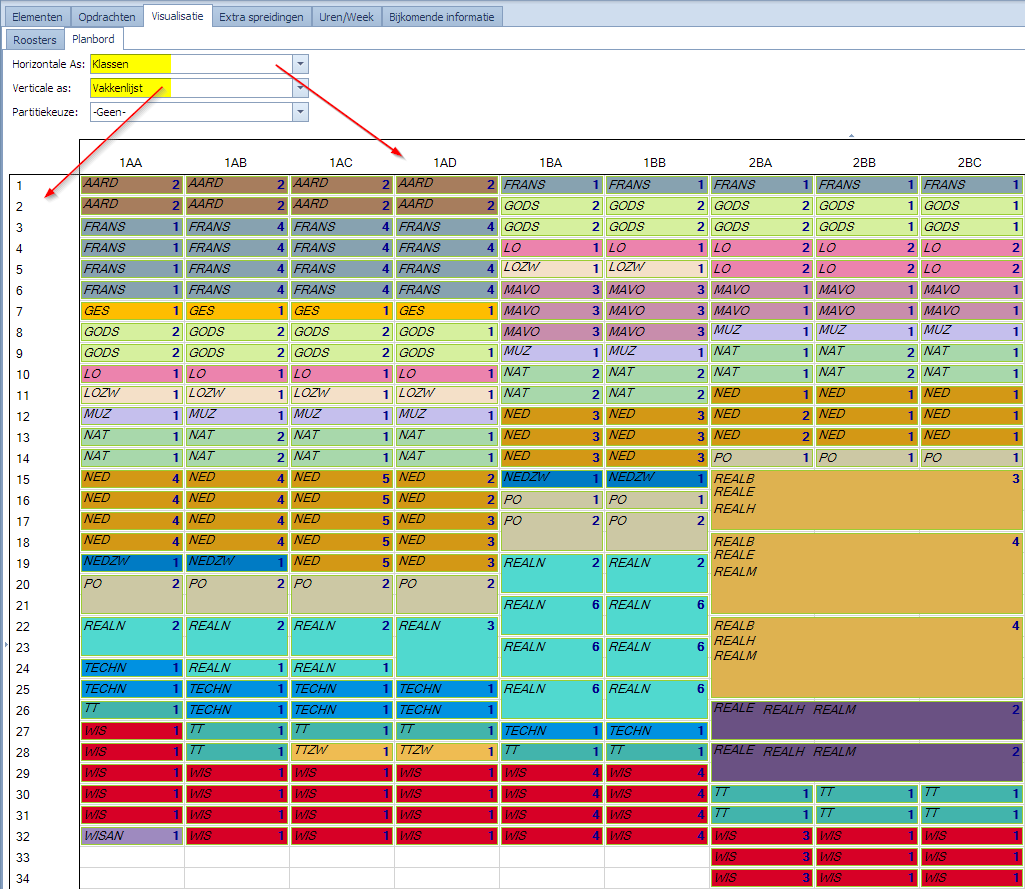Select REALN 1 block in column 1AB
1025x889 pixels.
tap(236, 667)
